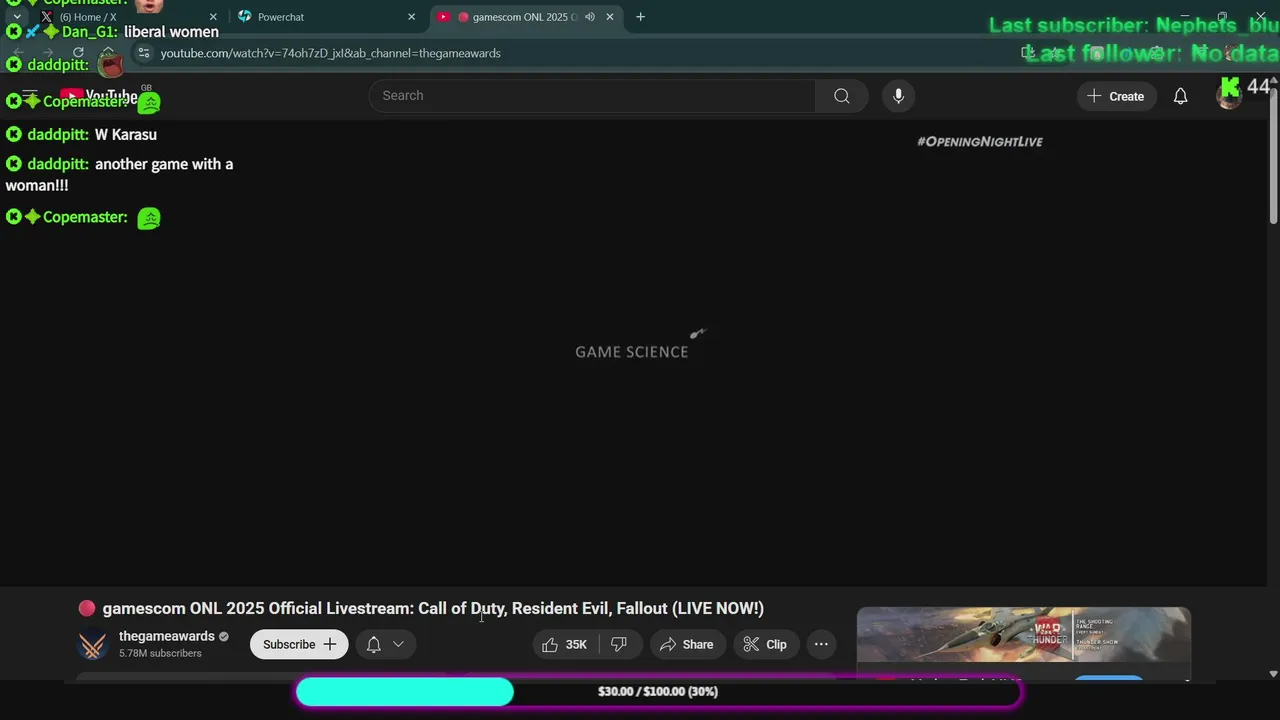
Task: Click thegameawards channel avatar logo
Action: tap(93, 644)
